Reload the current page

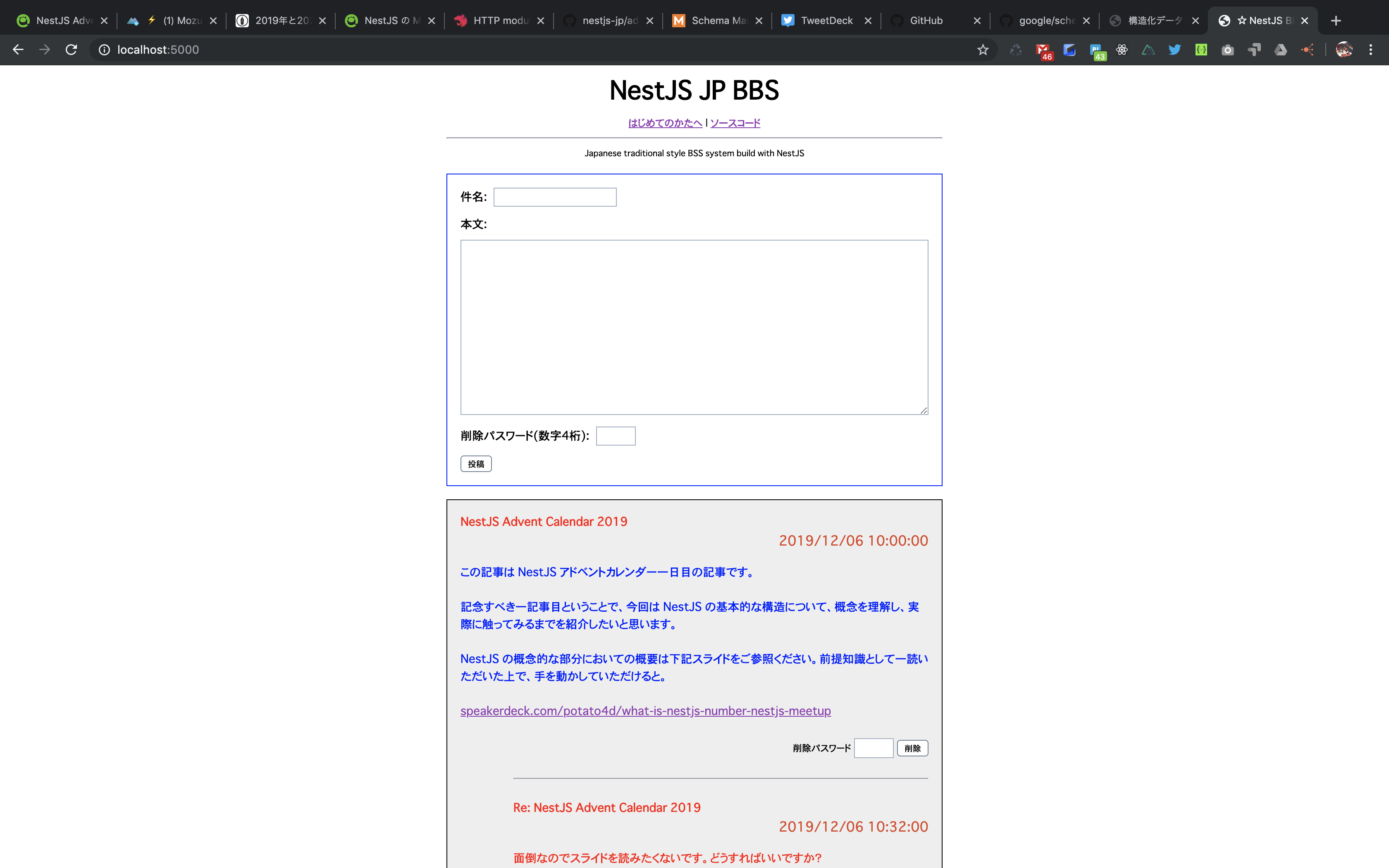[71, 49]
